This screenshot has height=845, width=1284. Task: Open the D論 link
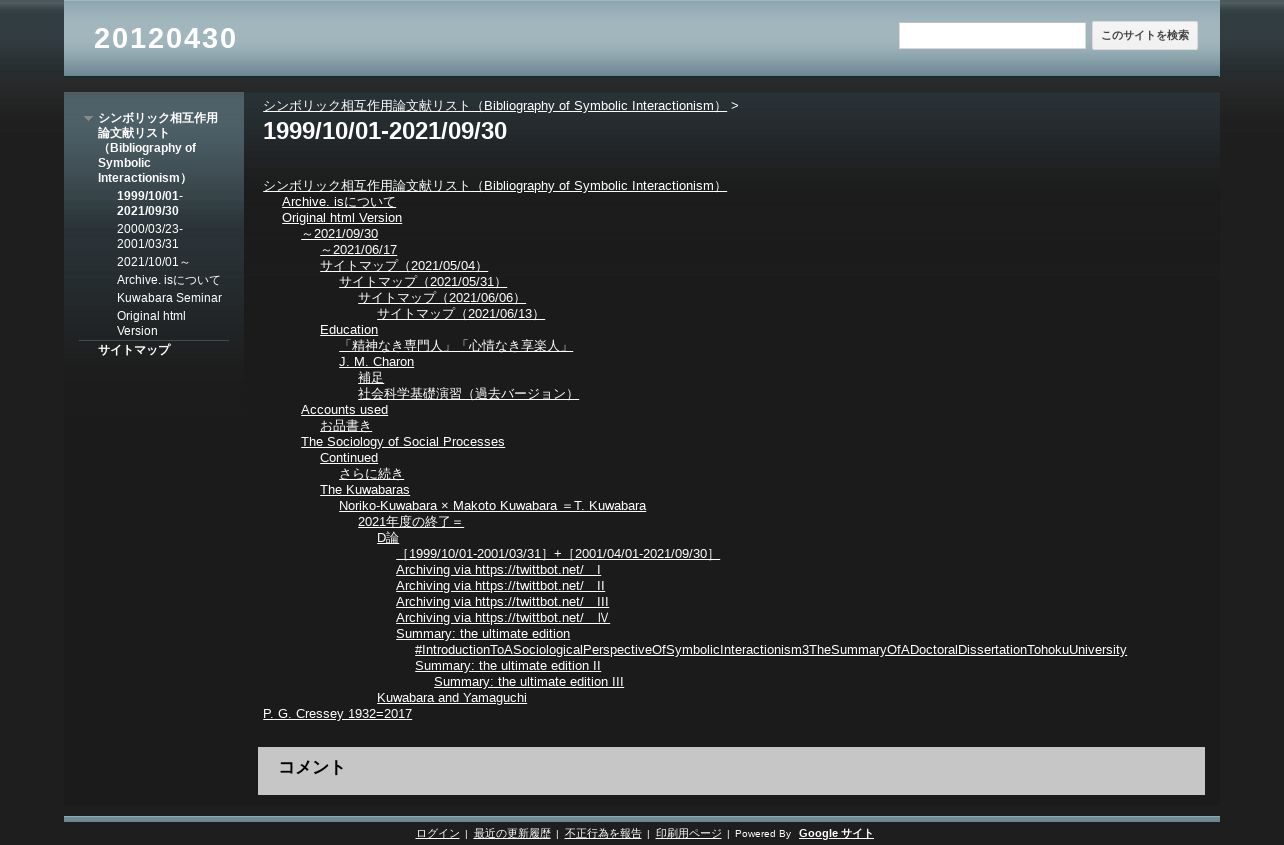tap(388, 537)
